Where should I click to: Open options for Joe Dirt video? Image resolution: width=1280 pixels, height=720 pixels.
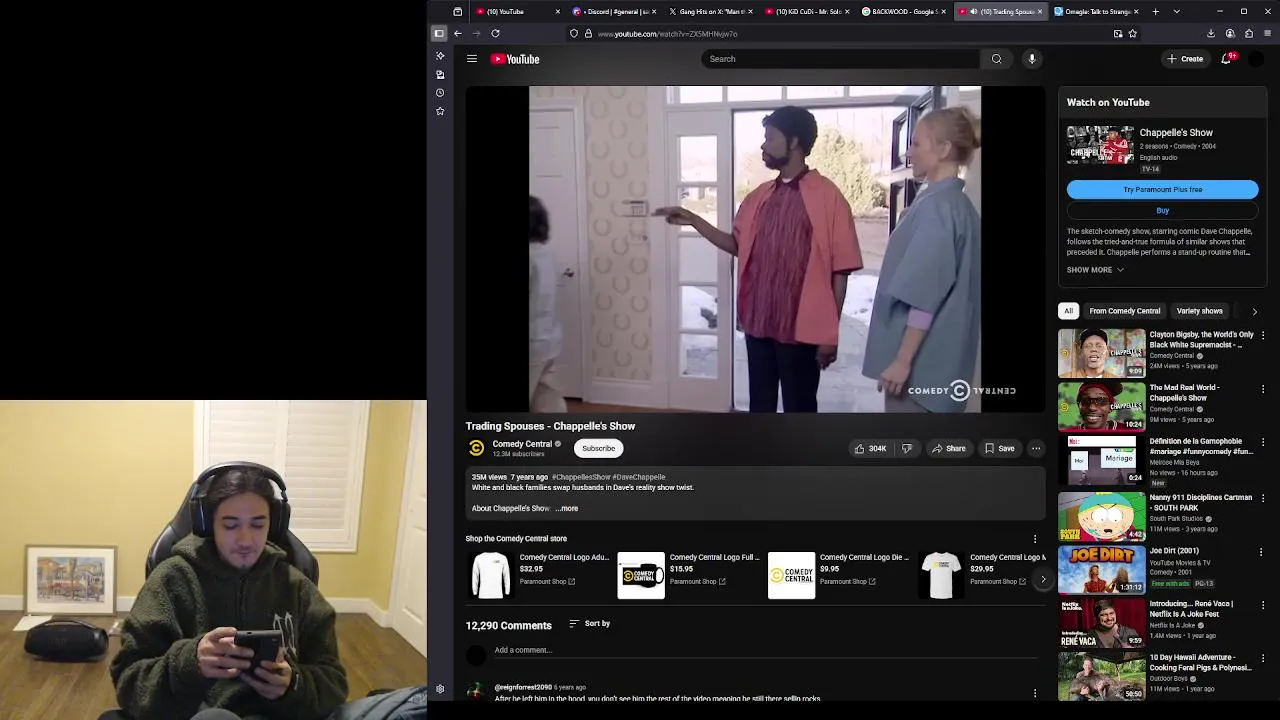click(1261, 552)
